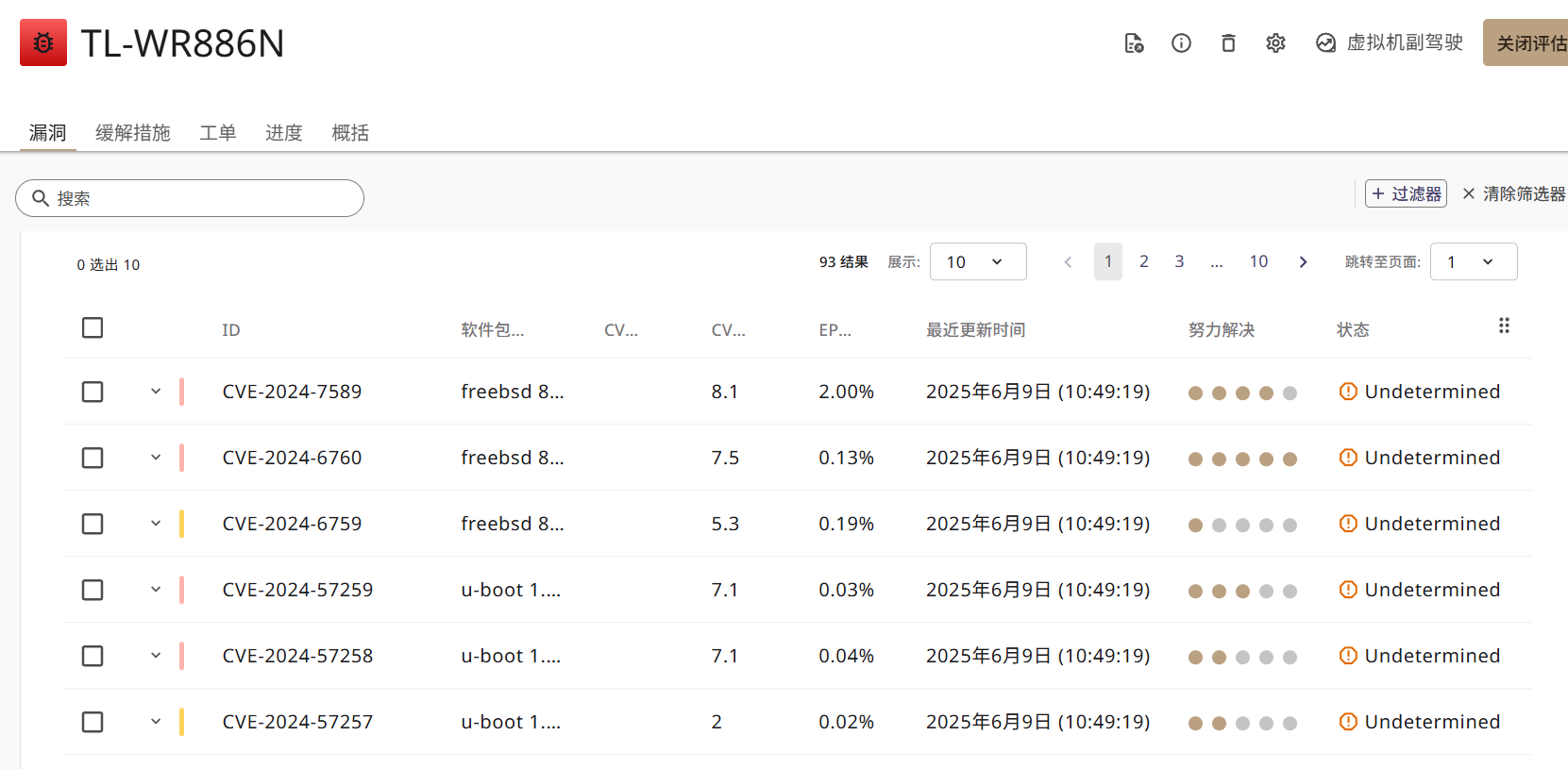The height and width of the screenshot is (769, 1568).
Task: Go to page 10
Action: 1258,261
